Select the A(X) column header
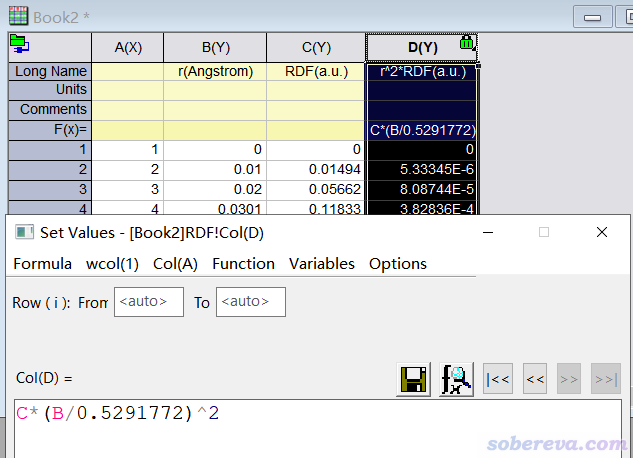The width and height of the screenshot is (633, 458). tap(128, 48)
